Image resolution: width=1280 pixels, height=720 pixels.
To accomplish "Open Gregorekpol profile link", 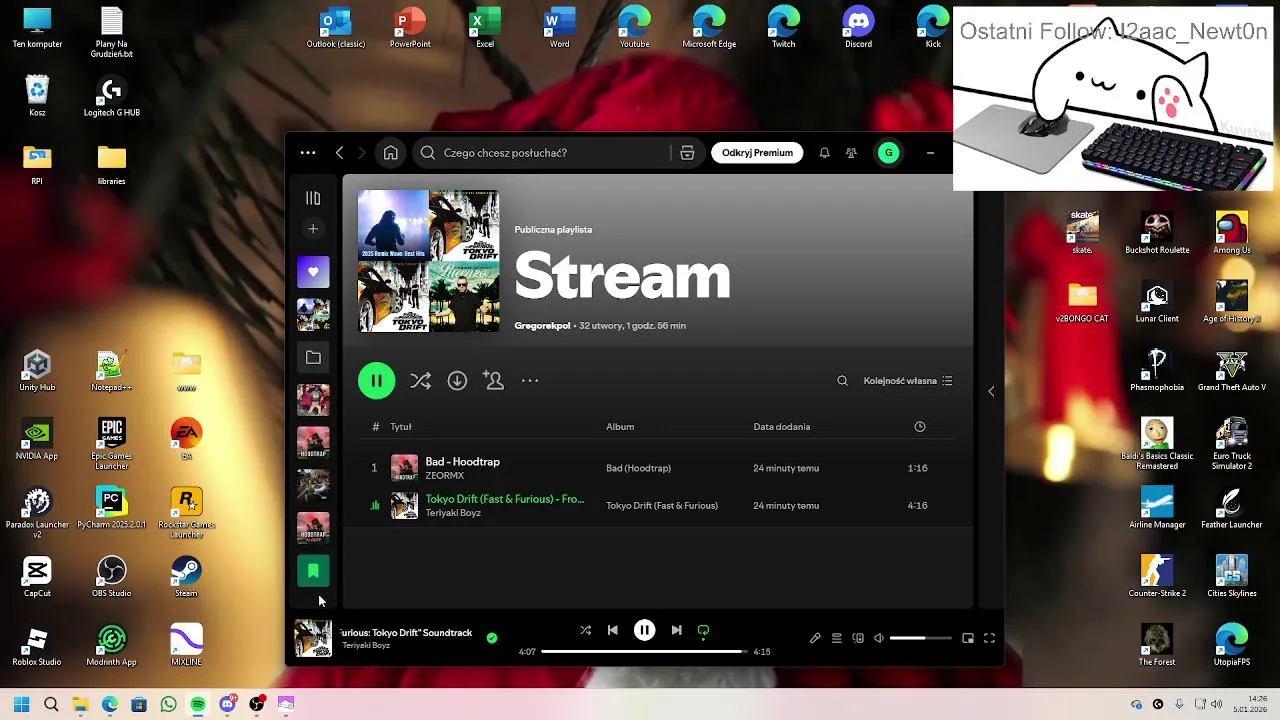I will pyautogui.click(x=542, y=326).
